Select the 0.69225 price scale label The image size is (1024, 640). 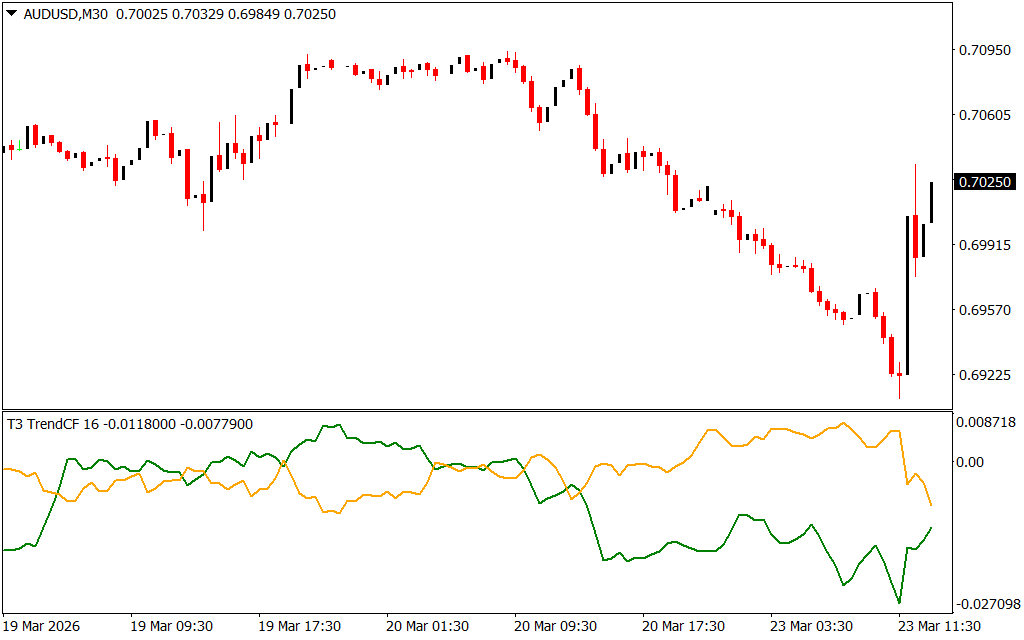[x=984, y=376]
